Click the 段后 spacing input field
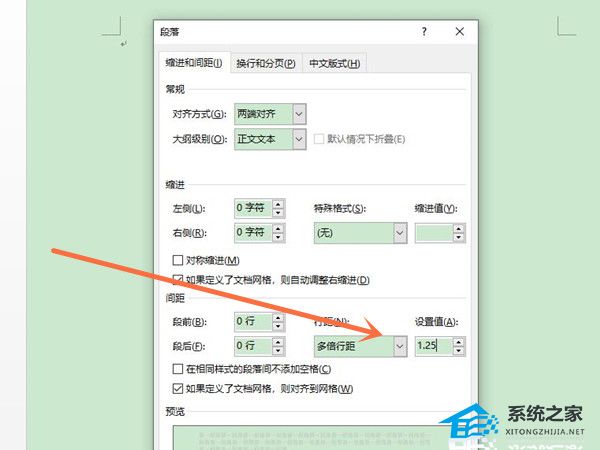This screenshot has width=600, height=450. [253, 346]
